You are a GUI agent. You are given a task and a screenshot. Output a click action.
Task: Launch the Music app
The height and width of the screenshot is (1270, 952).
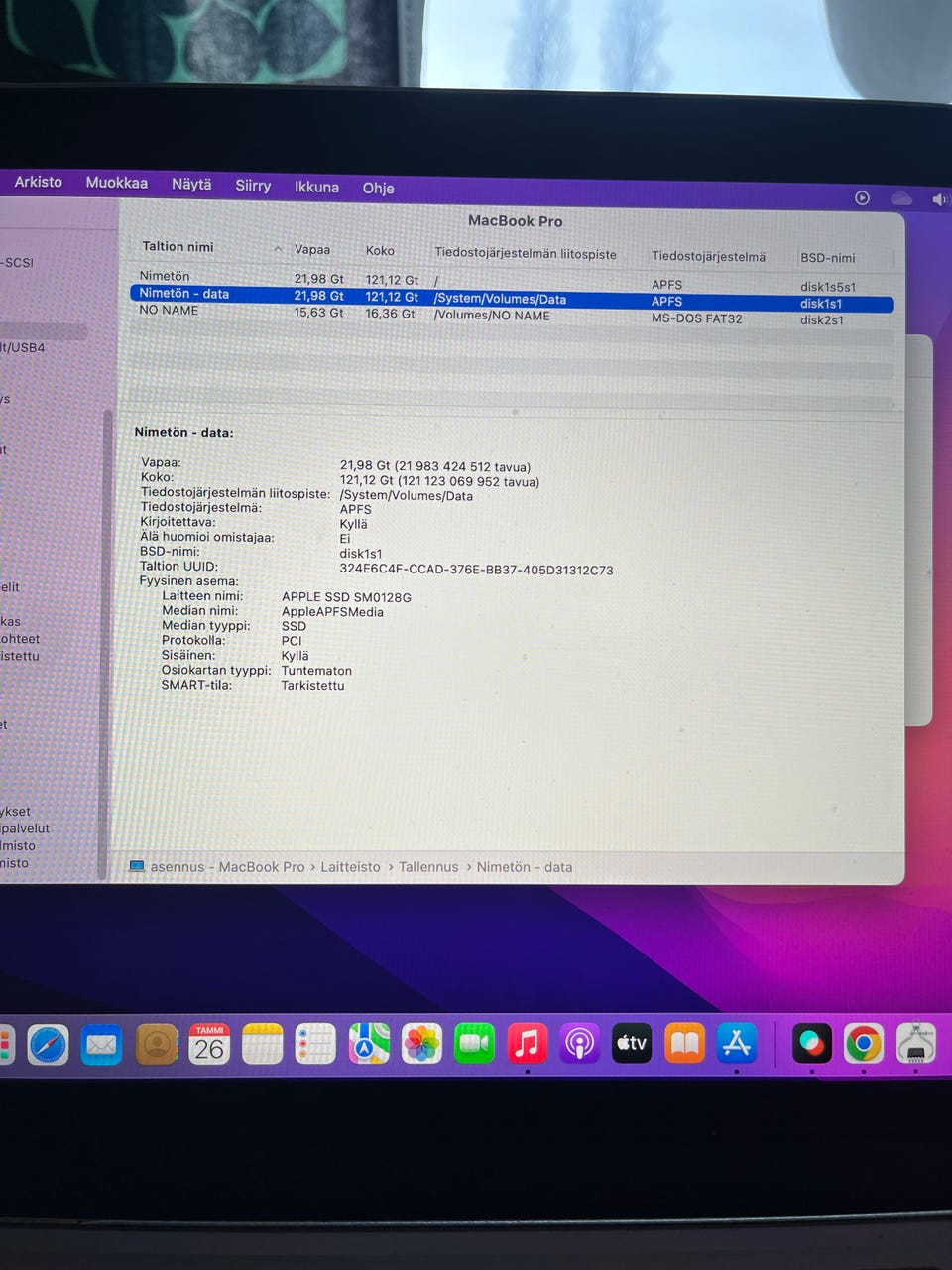pos(528,1044)
